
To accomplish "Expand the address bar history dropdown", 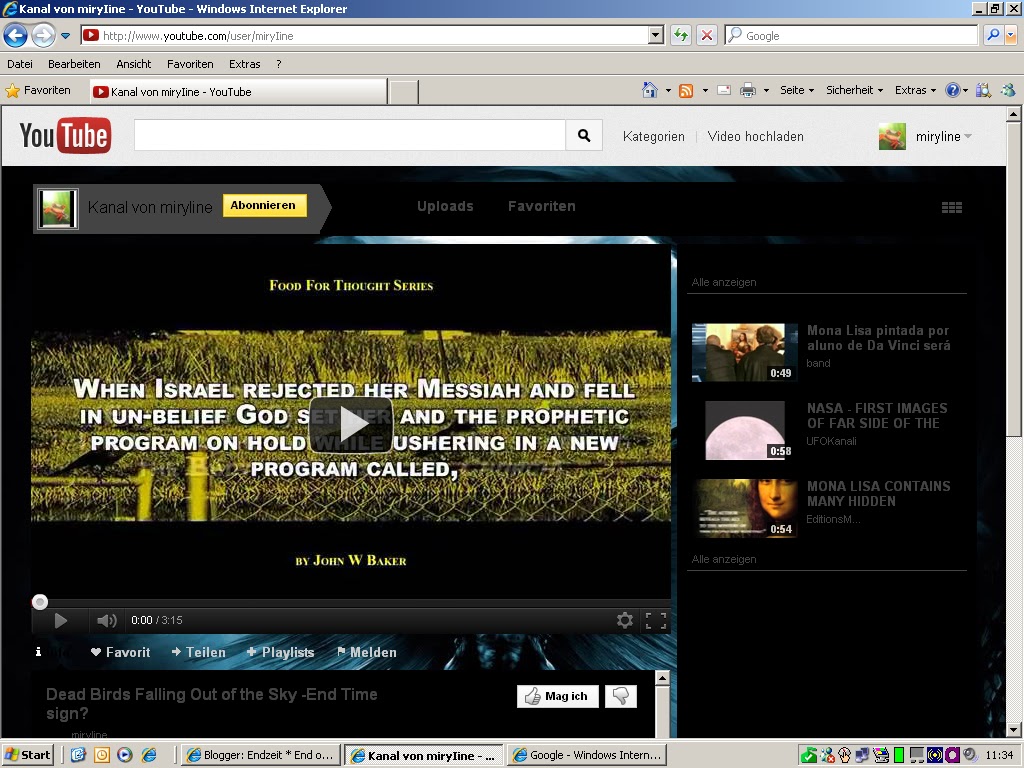I will (656, 35).
